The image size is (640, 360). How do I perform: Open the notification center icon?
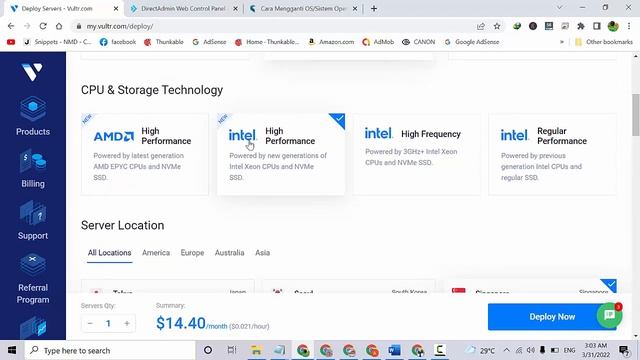click(x=624, y=350)
